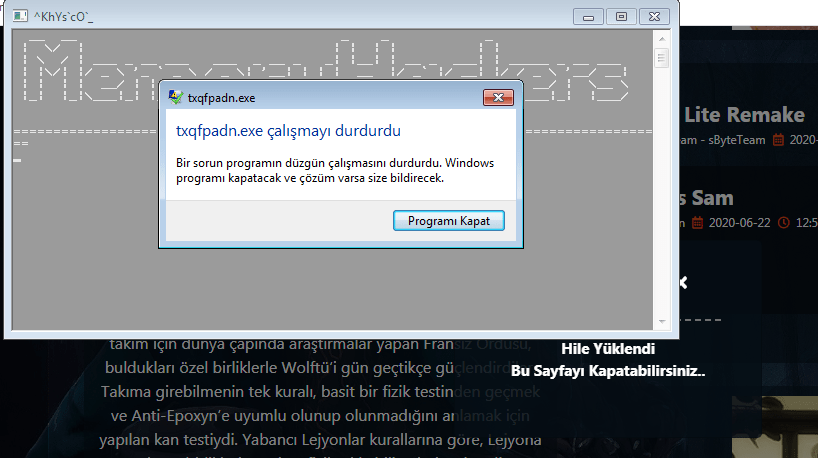Click the 2020-06-22 date text
Image resolution: width=818 pixels, height=458 pixels.
pos(739,223)
